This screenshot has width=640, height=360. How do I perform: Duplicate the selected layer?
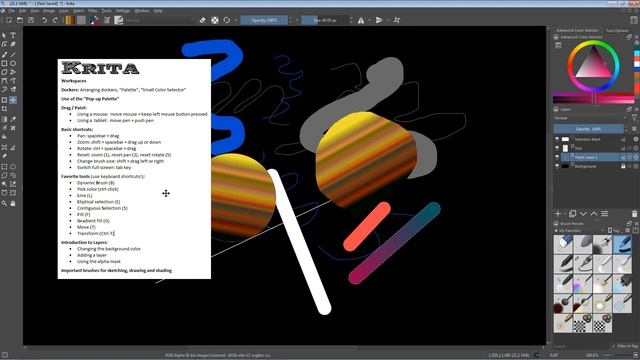[x=573, y=214]
